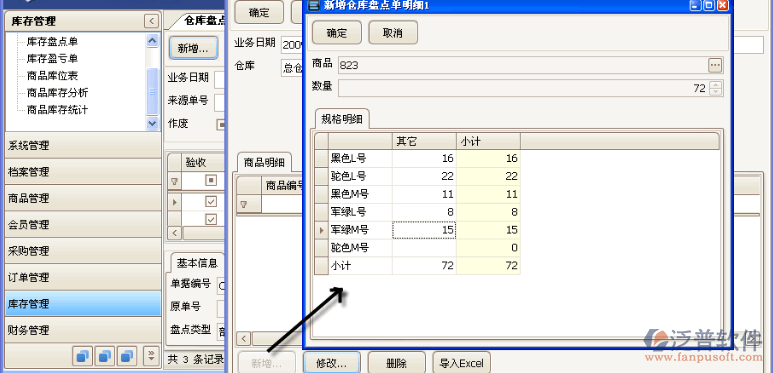
Task: Toggle the first record's 验收 checkbox
Action: (211, 202)
